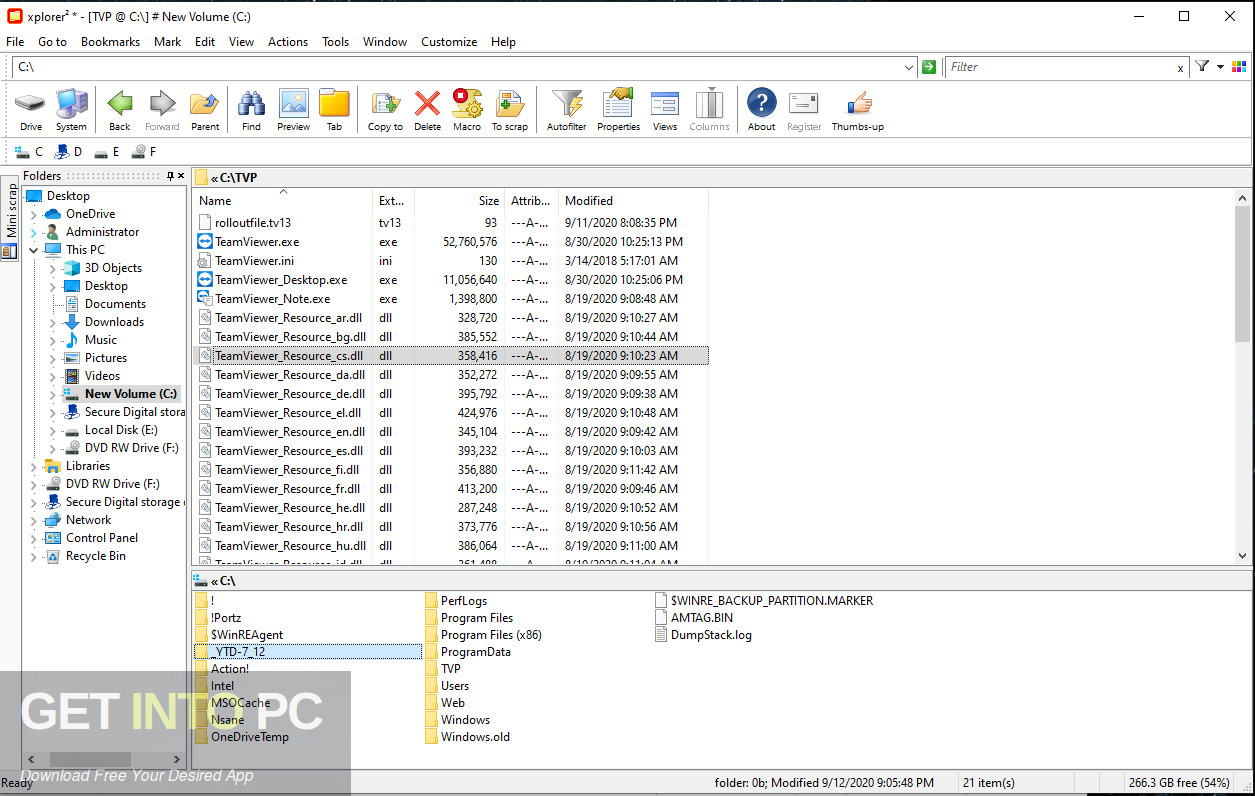Switch to drive E in drive bar

(x=106, y=152)
